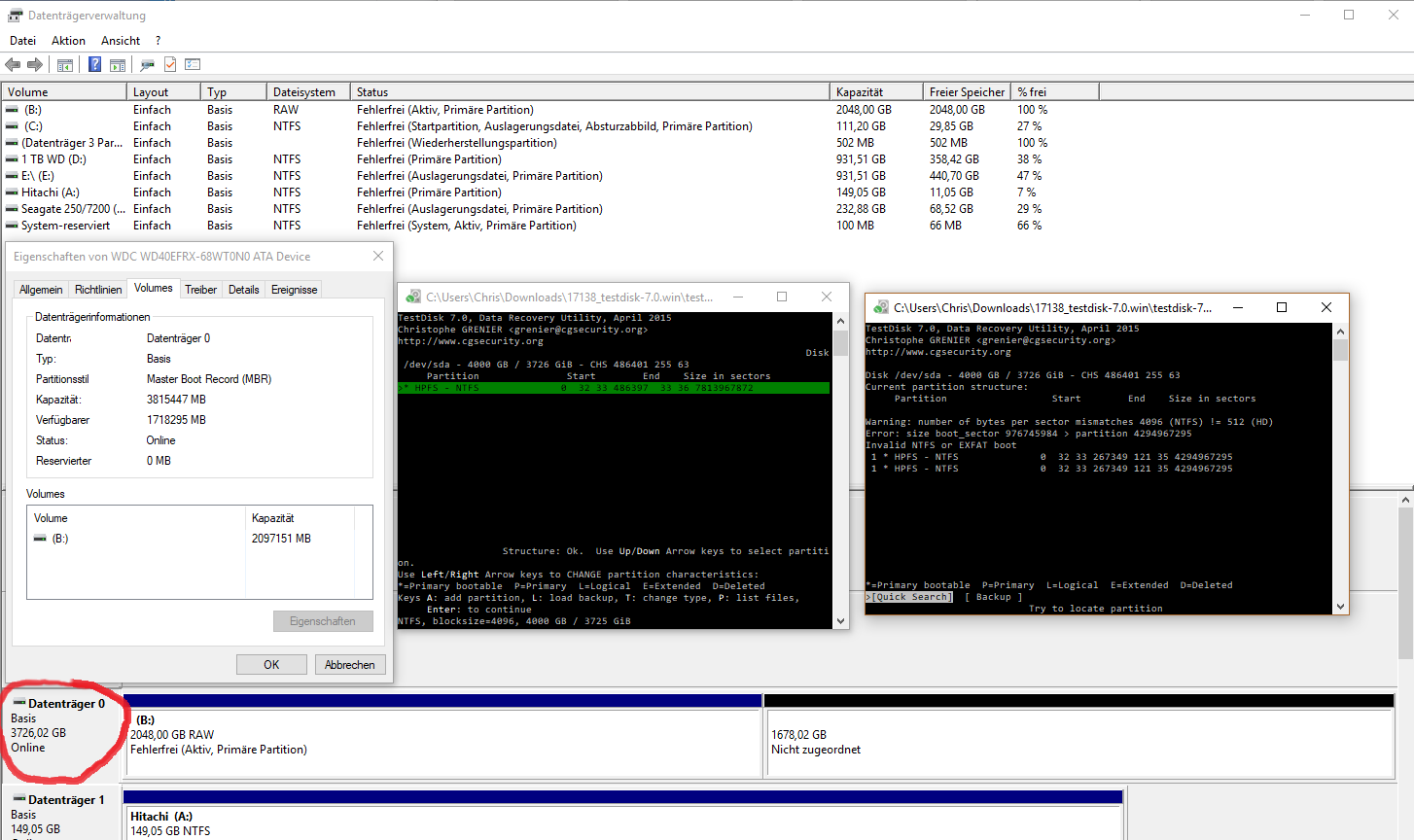The height and width of the screenshot is (840, 1414).
Task: Switch to the Ereignisse tab
Action: point(295,290)
